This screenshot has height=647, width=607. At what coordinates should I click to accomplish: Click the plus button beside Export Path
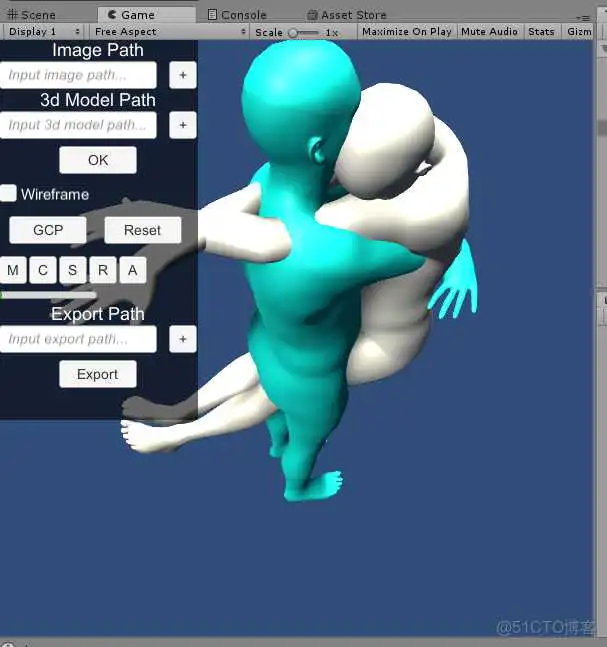pos(183,339)
